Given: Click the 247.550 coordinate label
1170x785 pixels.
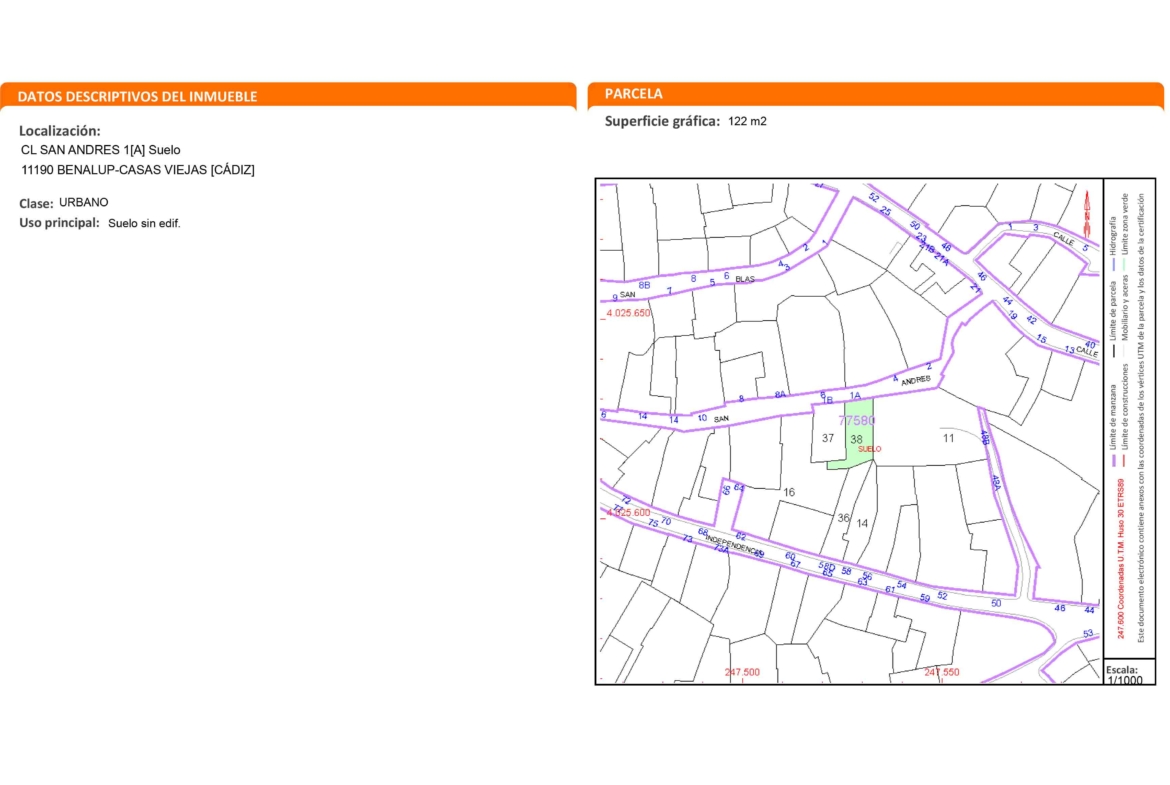Looking at the screenshot, I should coord(942,672).
